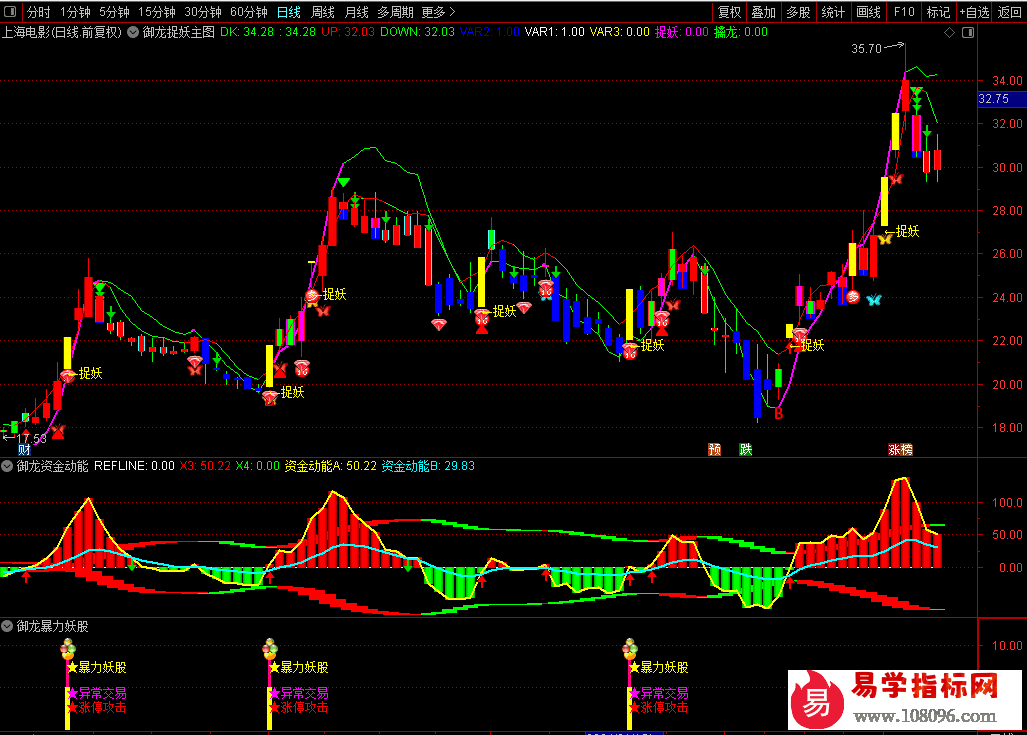1027x735 pixels.
Task: Click the DOWN: 32.03 readout
Action: pos(417,32)
